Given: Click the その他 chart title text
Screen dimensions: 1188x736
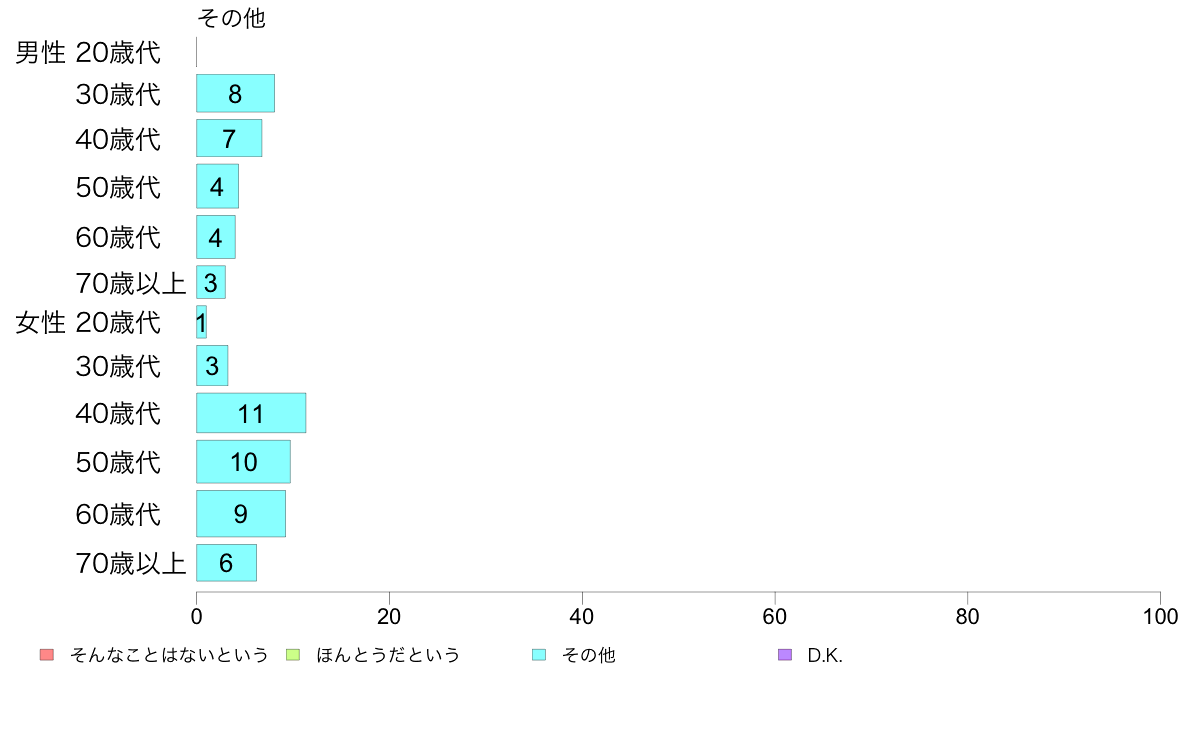Looking at the screenshot, I should pos(231,18).
